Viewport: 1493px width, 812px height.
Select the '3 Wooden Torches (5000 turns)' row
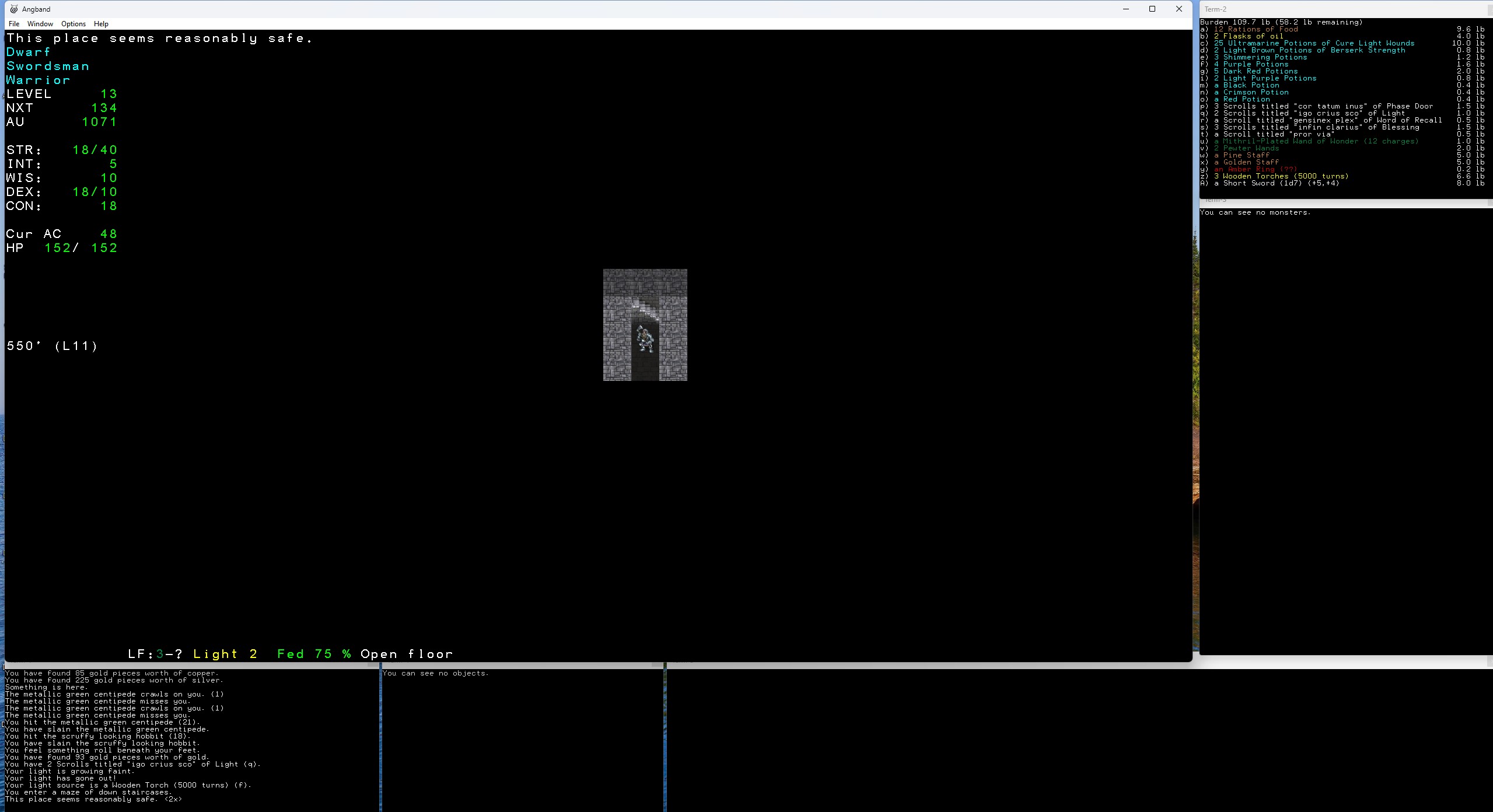1342,176
